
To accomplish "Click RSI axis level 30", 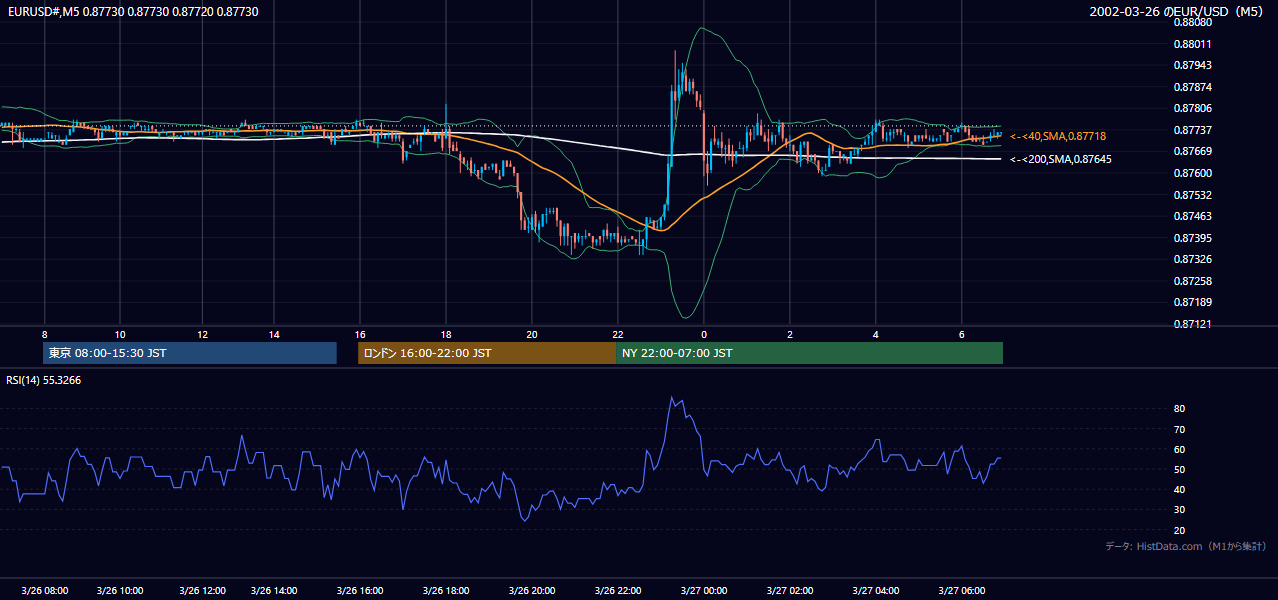I will pos(1180,510).
